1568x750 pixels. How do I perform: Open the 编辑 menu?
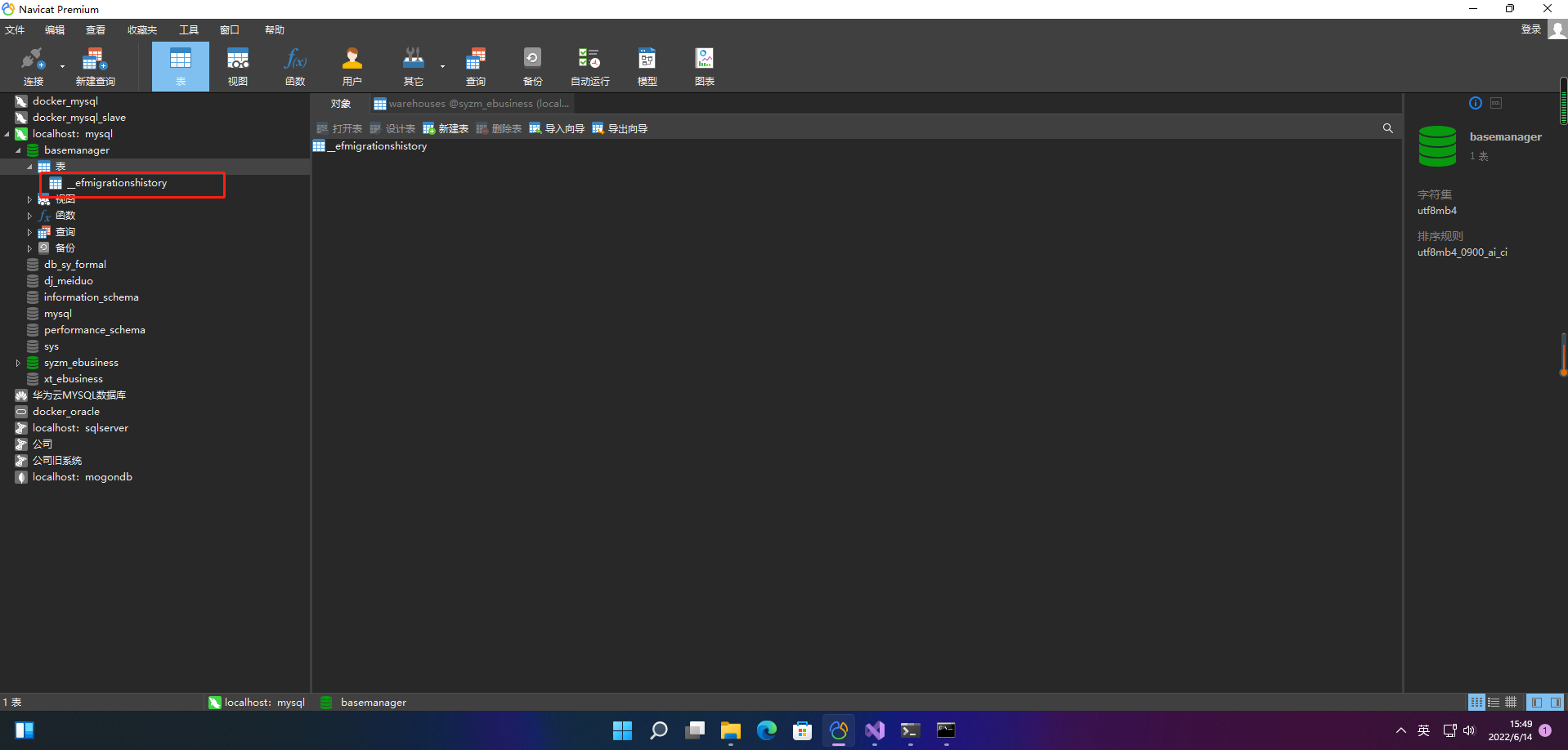pyautogui.click(x=55, y=30)
